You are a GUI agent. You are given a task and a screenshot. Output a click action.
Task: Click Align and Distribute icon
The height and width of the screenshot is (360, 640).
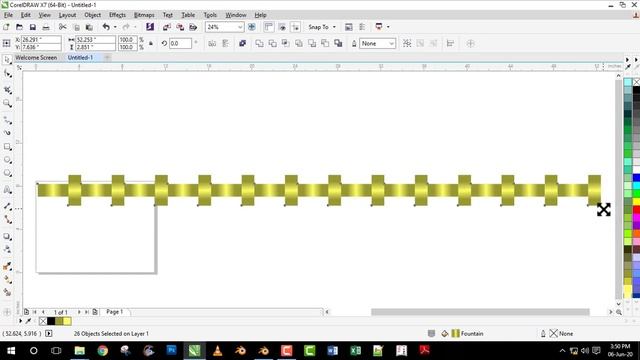[x=450, y=43]
